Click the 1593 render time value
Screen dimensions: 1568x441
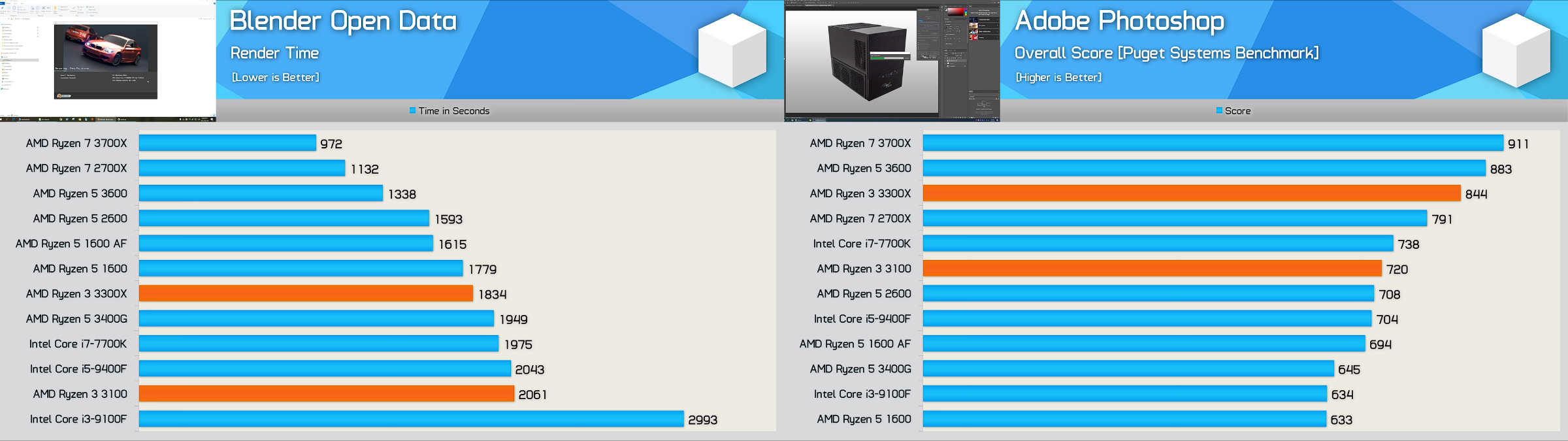(x=449, y=220)
